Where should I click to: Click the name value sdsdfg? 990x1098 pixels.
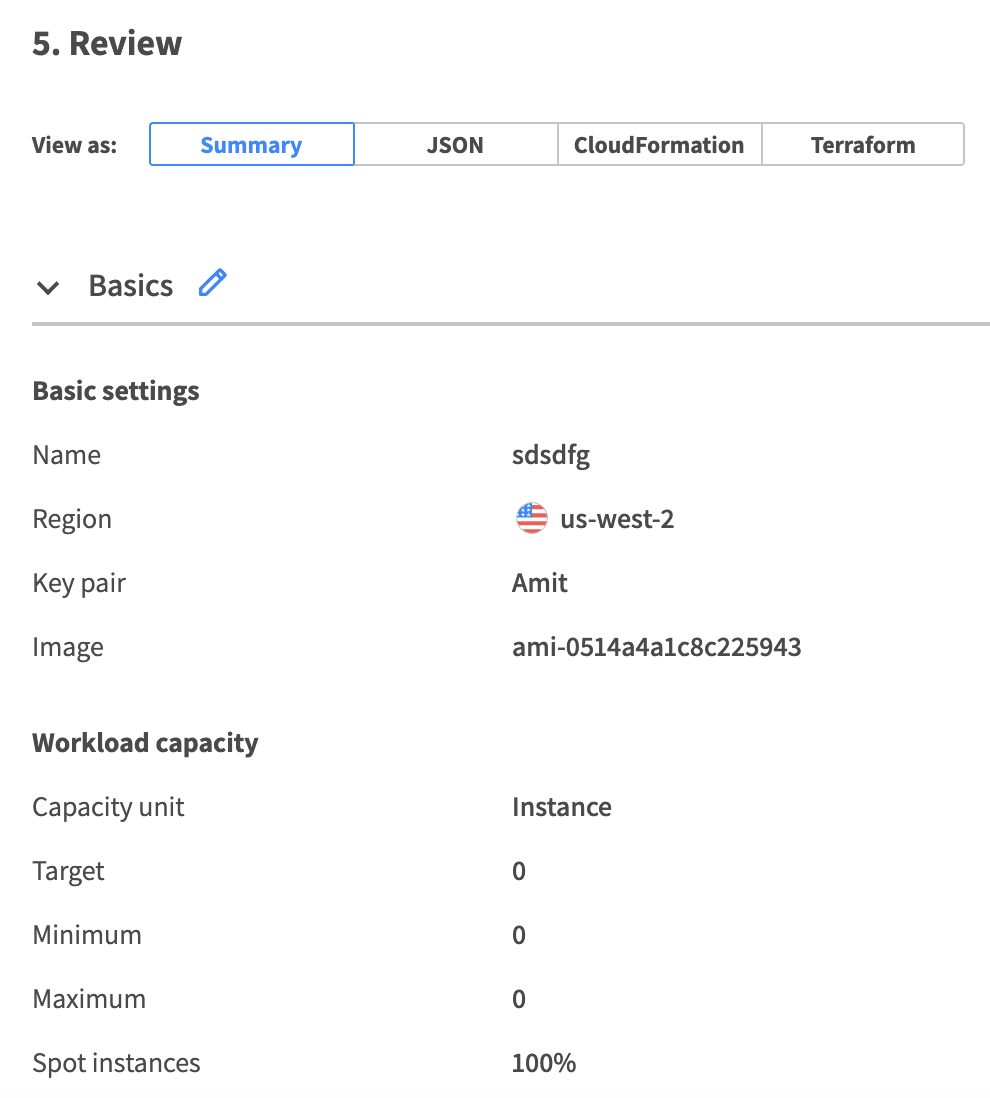click(551, 455)
